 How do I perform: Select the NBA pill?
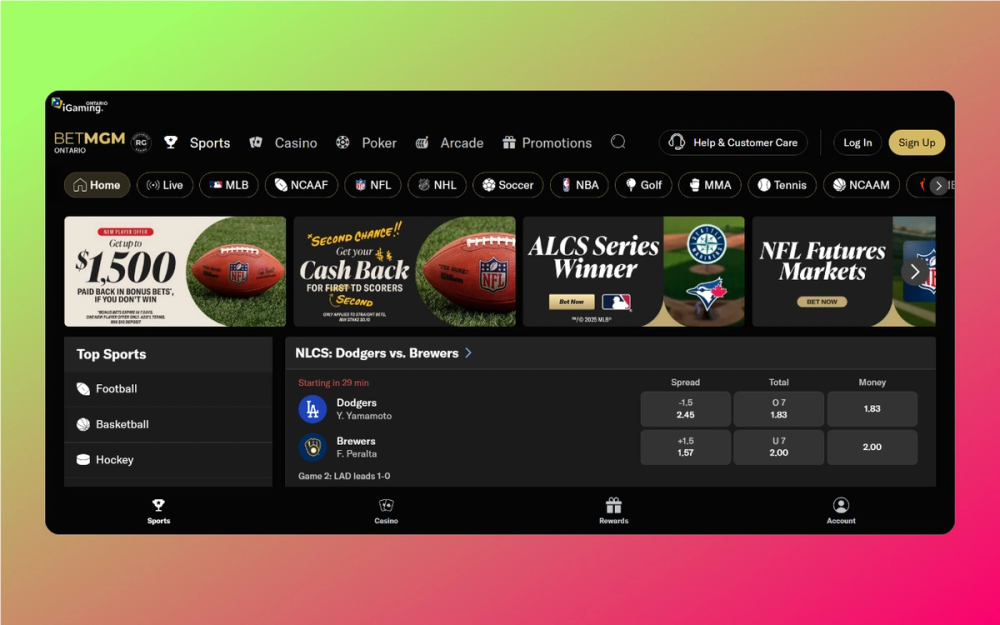pos(579,185)
